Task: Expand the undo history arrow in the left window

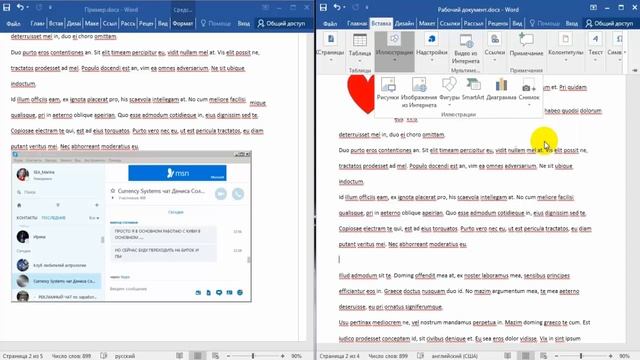Action: 27,7
